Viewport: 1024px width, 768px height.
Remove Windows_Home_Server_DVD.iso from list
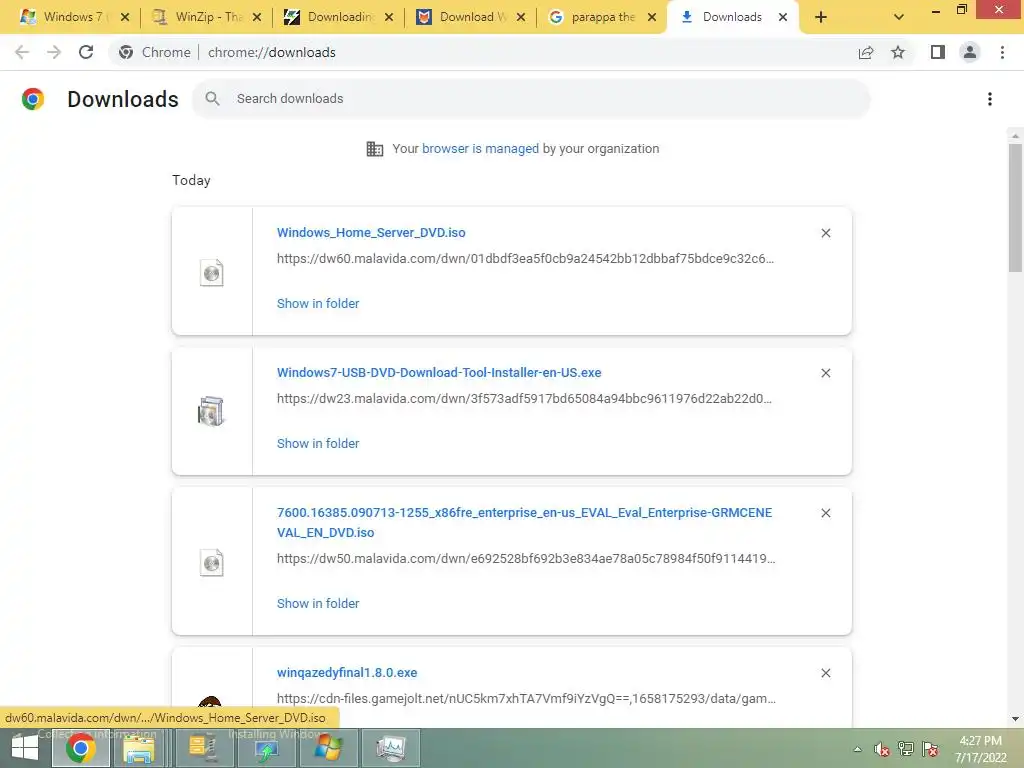tap(826, 233)
